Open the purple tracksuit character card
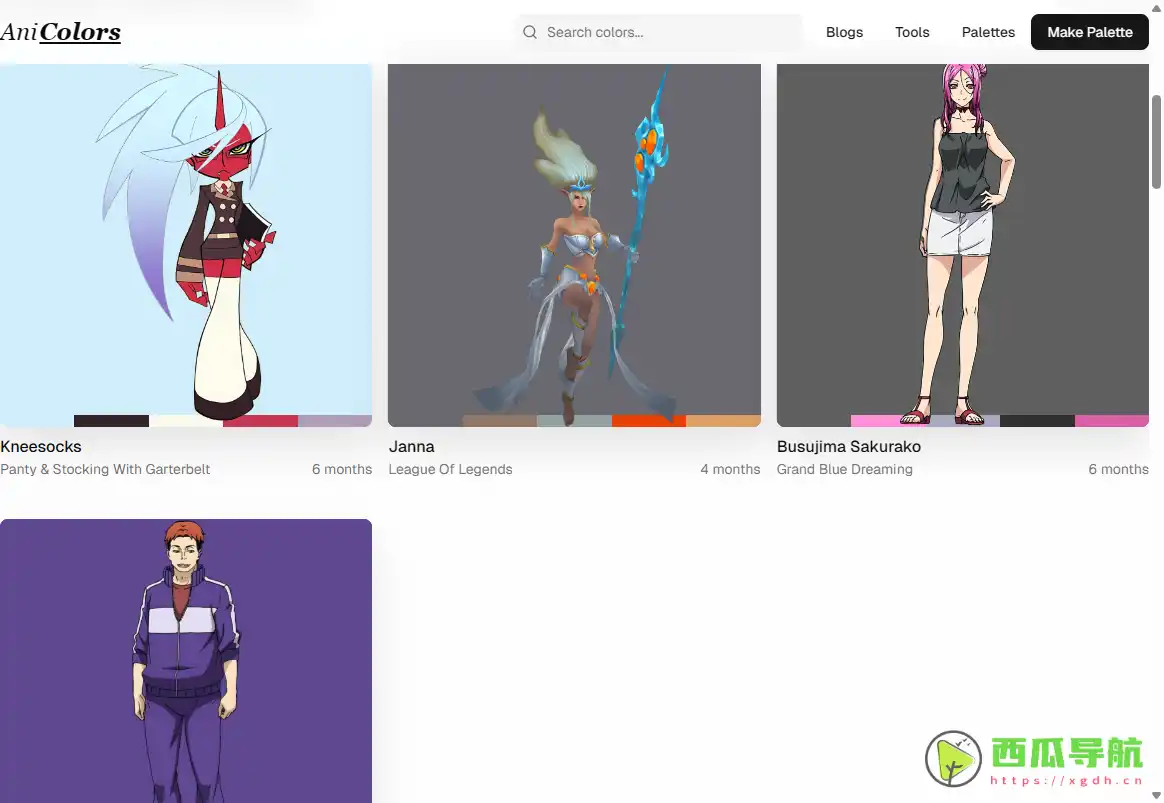 coord(186,660)
